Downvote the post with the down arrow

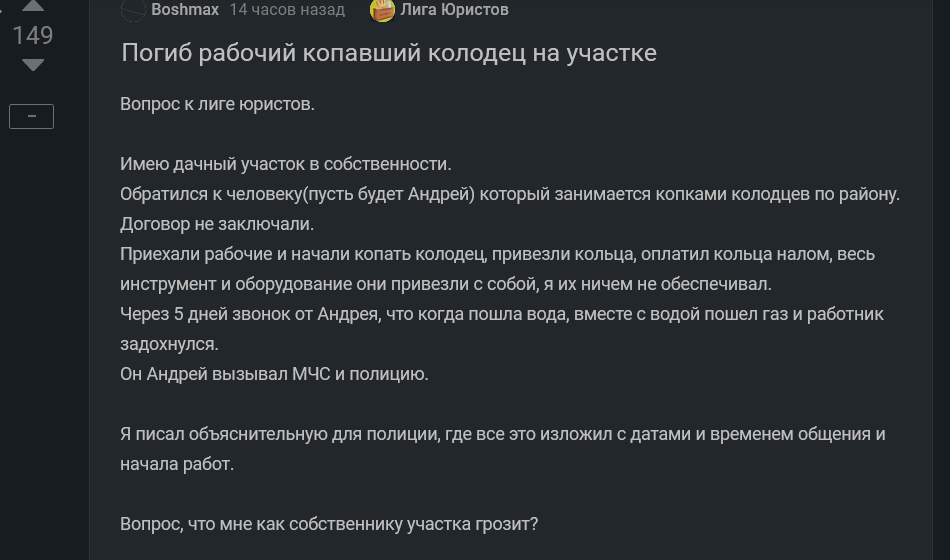pos(33,65)
